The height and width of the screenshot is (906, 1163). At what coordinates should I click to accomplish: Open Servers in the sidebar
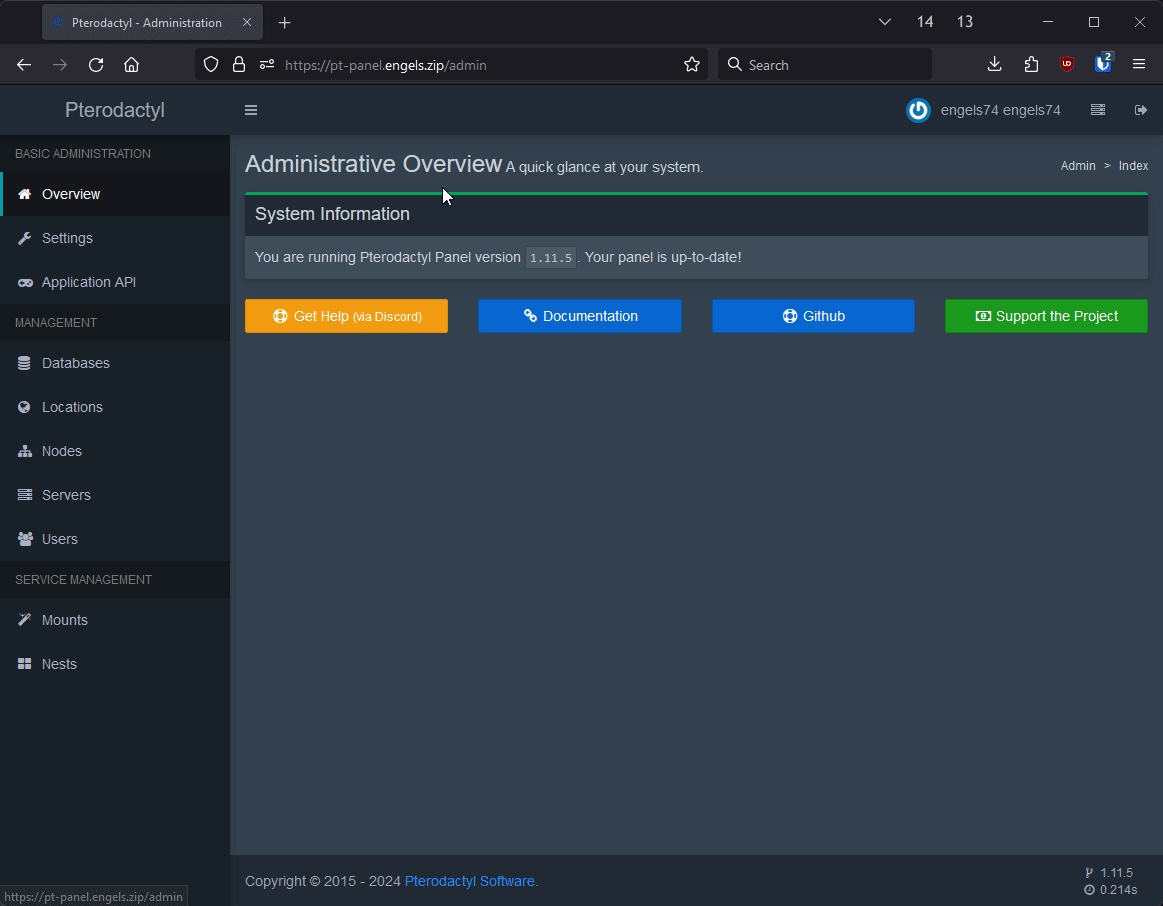point(115,495)
